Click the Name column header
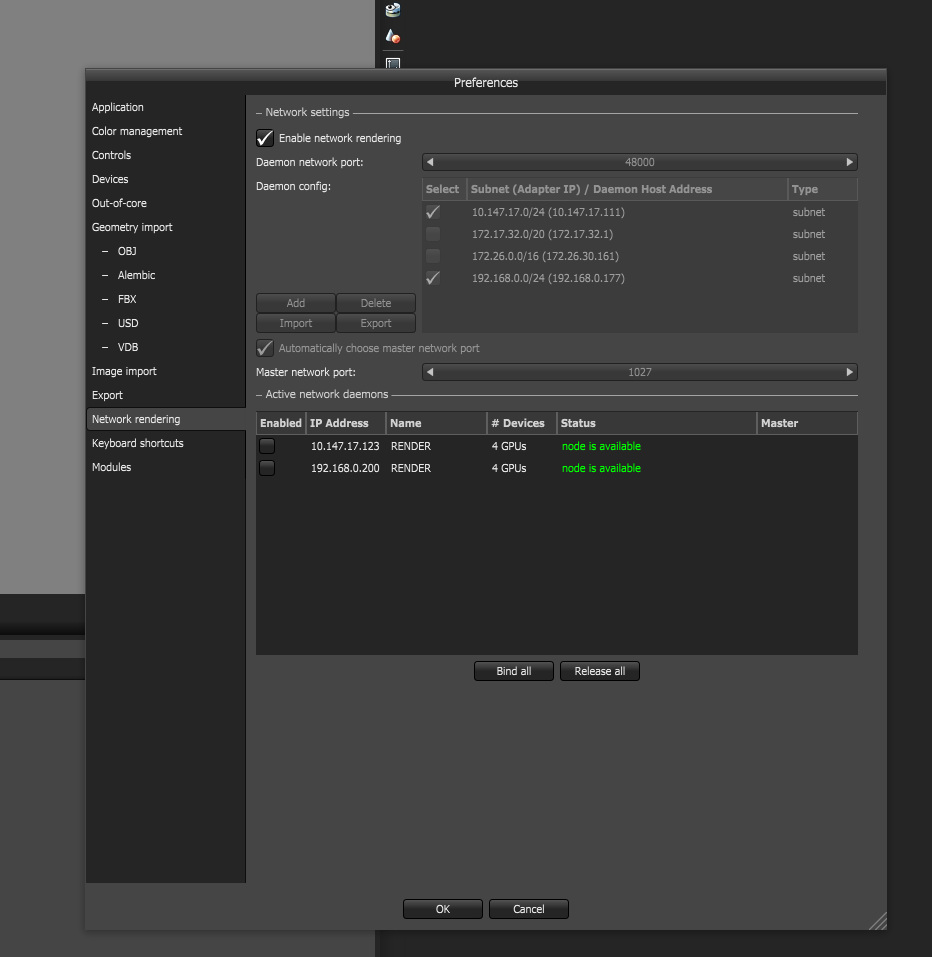Screen dimensions: 932x957 coord(436,423)
